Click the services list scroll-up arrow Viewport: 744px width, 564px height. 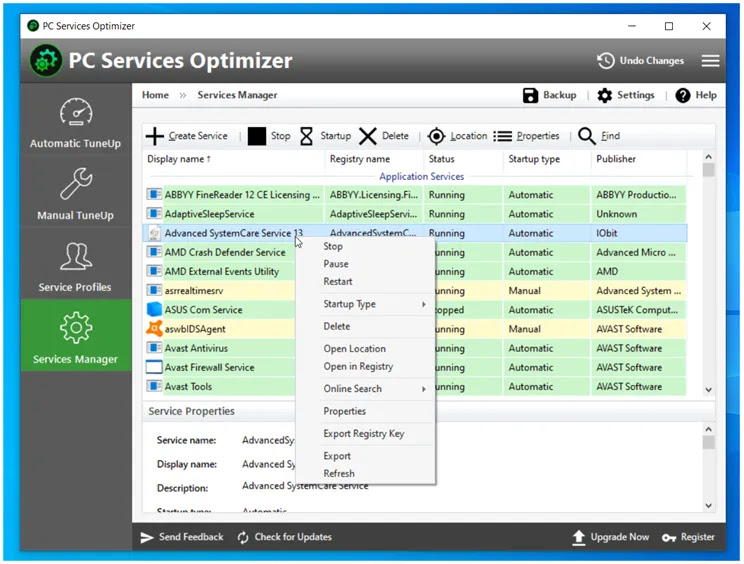pyautogui.click(x=708, y=157)
